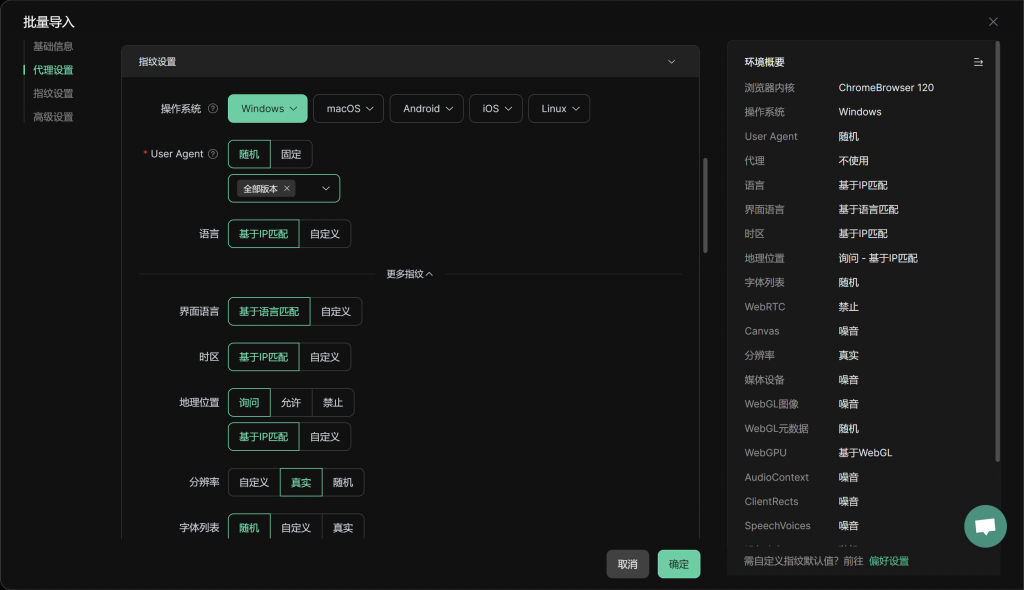The width and height of the screenshot is (1024, 590).
Task: Expand User Agent version select box
Action: point(326,188)
